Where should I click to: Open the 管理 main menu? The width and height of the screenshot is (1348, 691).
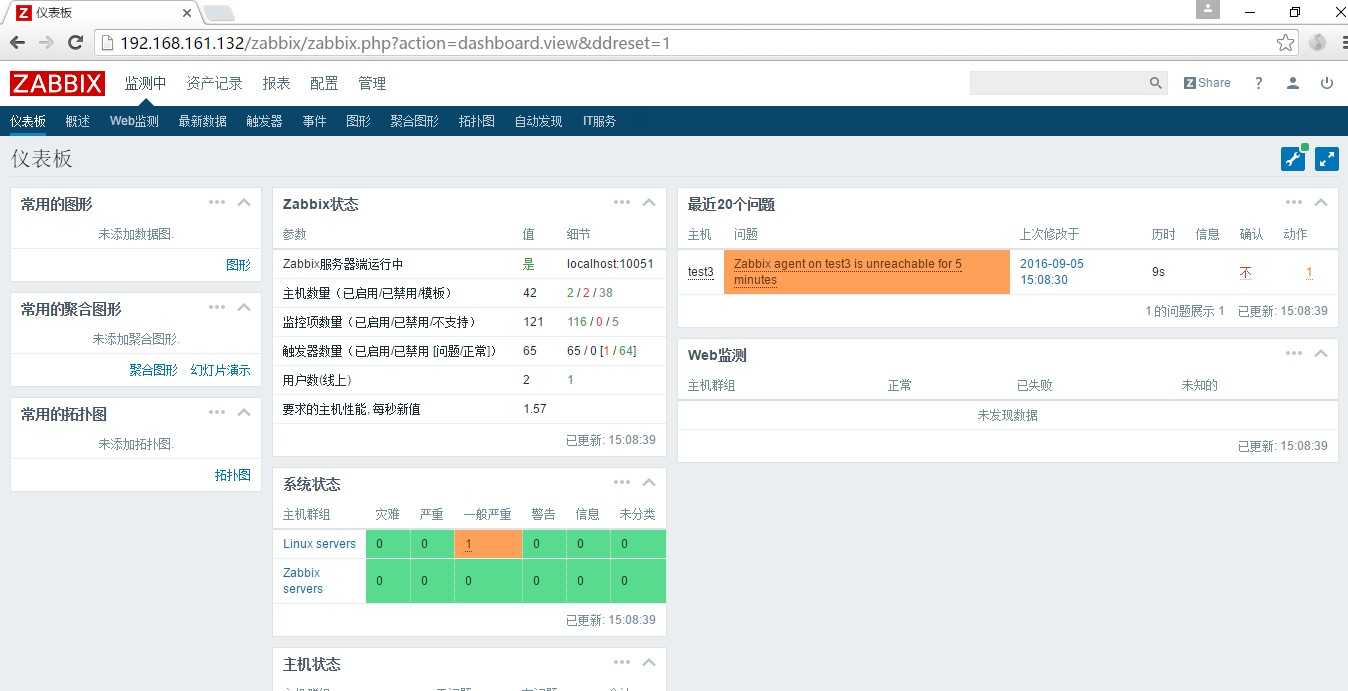(372, 83)
